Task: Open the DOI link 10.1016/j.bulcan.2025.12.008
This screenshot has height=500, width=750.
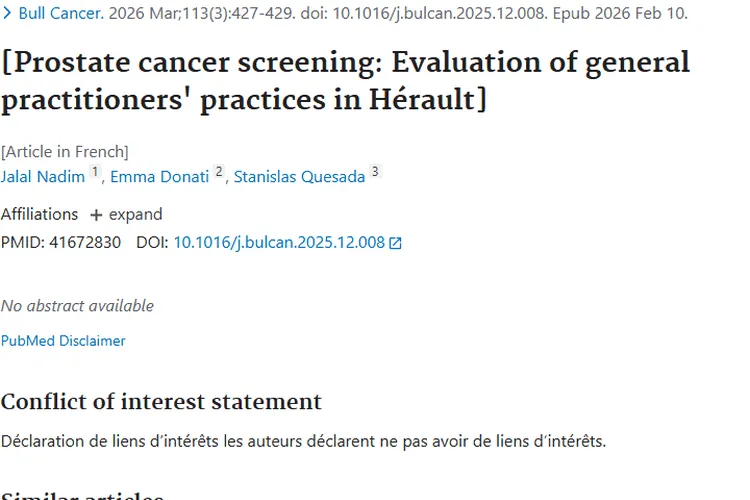Action: point(279,242)
